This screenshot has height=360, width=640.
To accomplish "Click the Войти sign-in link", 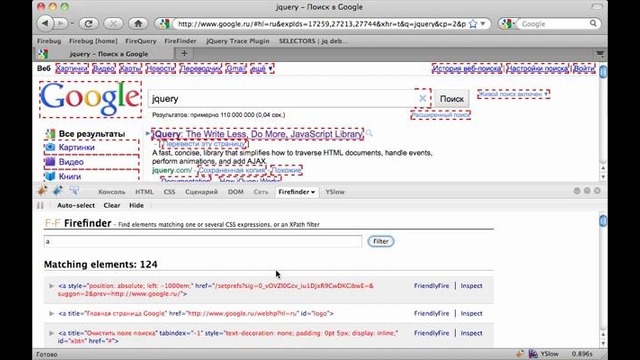I will click(584, 69).
